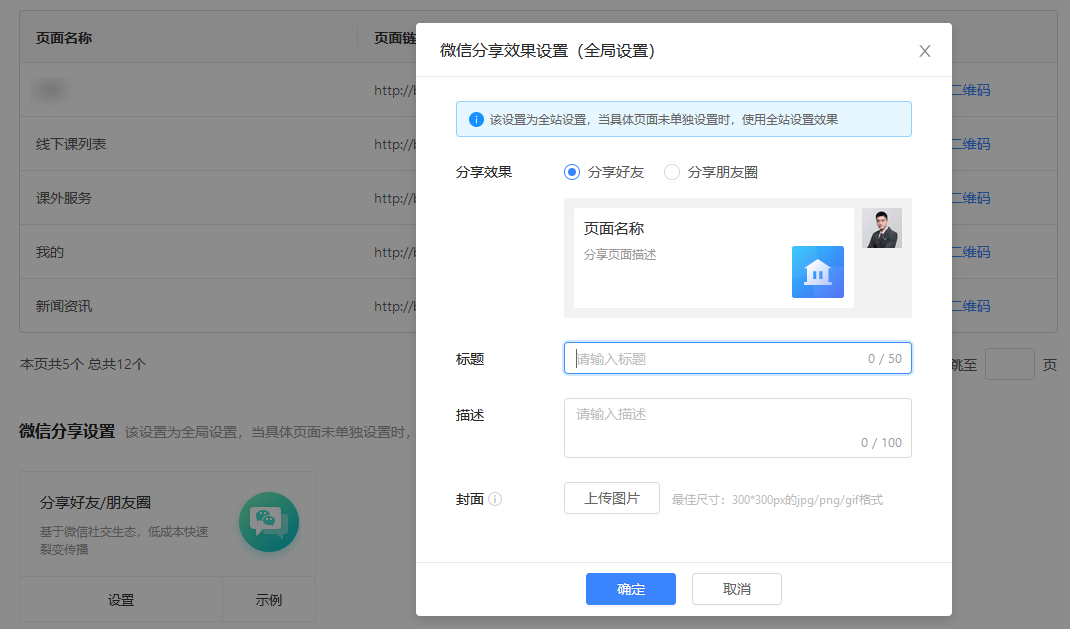1070x629 pixels.
Task: Open 示例 under the share card
Action: 268,600
